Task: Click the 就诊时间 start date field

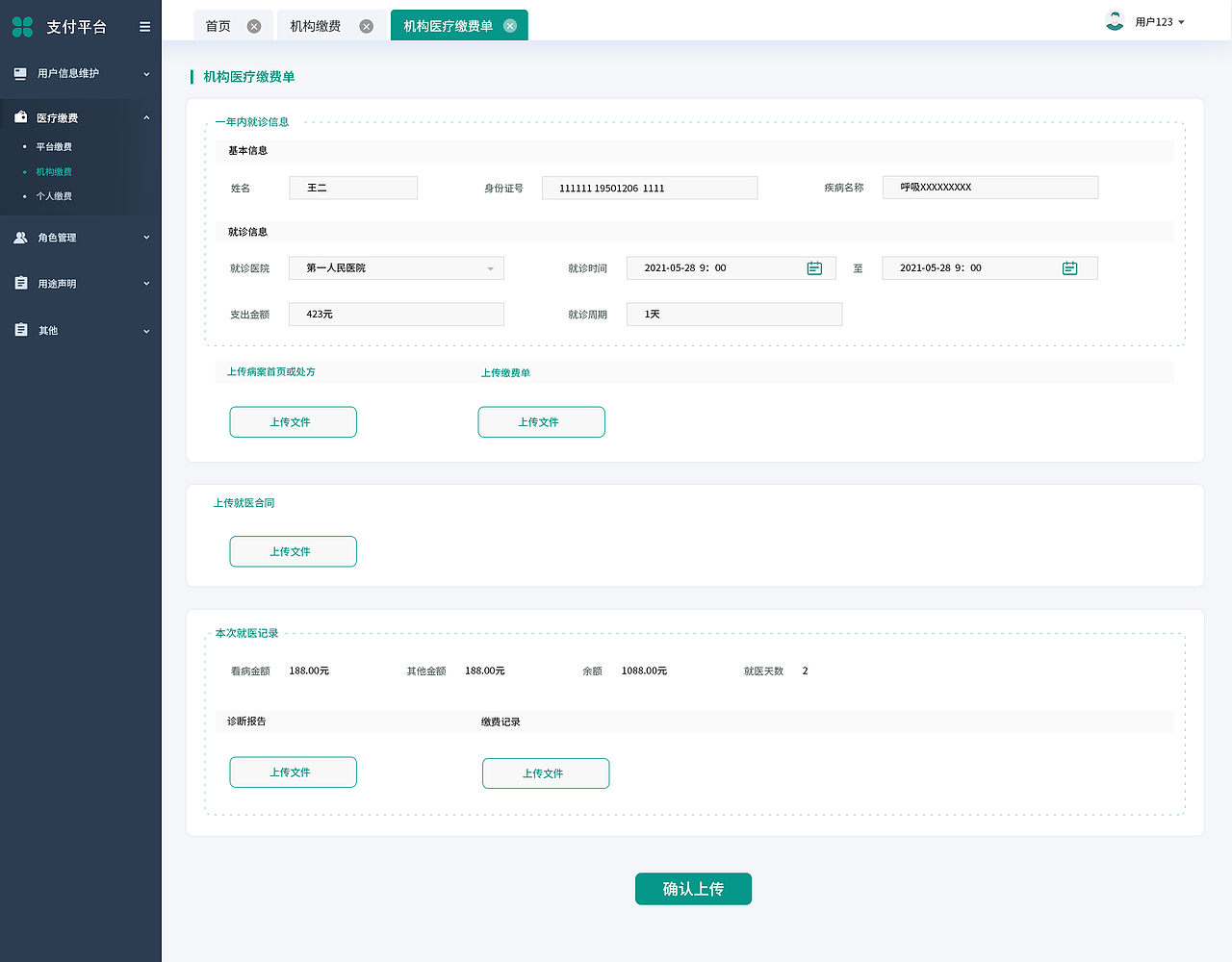Action: [x=731, y=268]
